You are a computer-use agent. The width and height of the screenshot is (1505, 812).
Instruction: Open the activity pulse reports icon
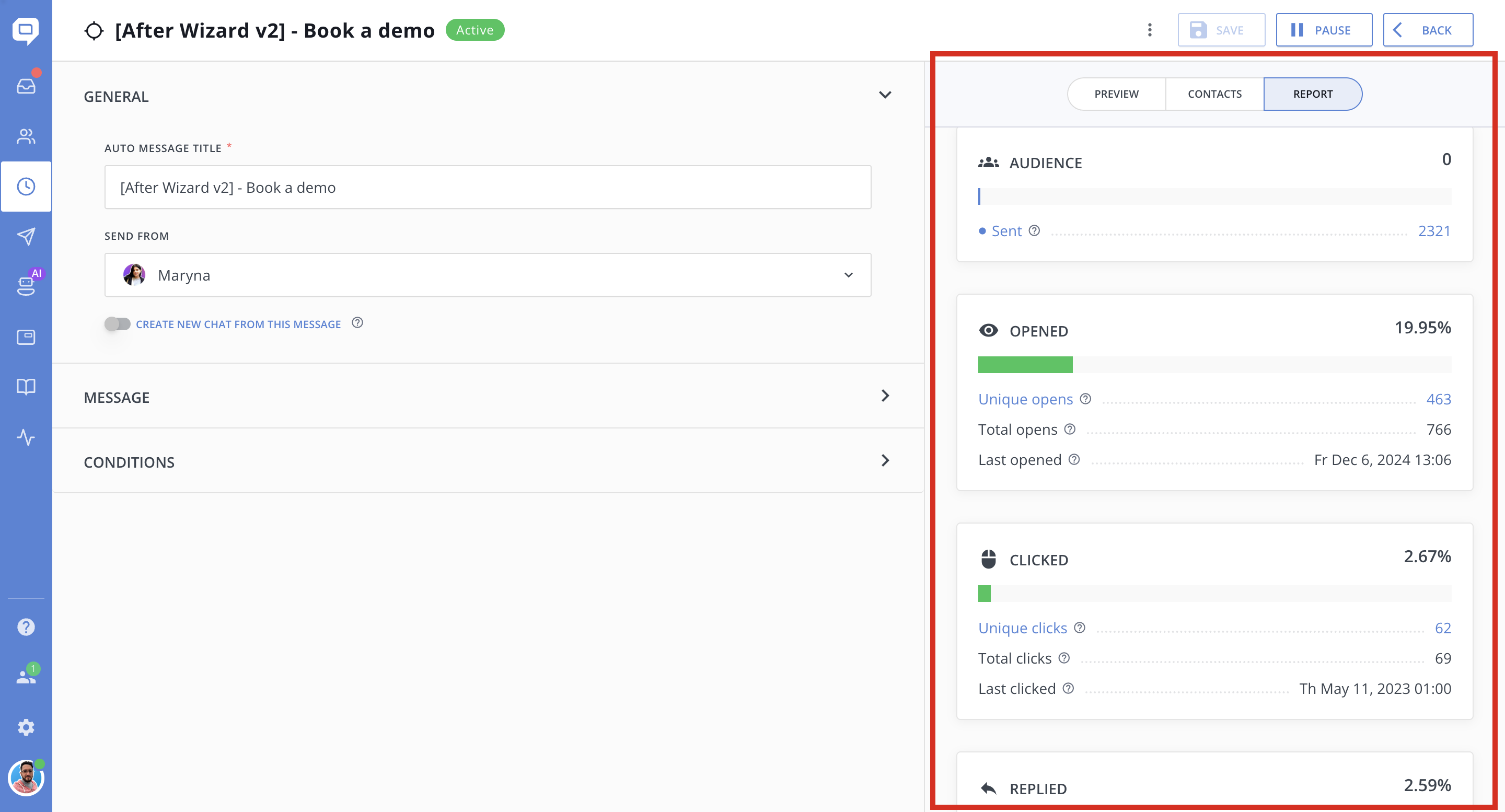pyautogui.click(x=26, y=437)
